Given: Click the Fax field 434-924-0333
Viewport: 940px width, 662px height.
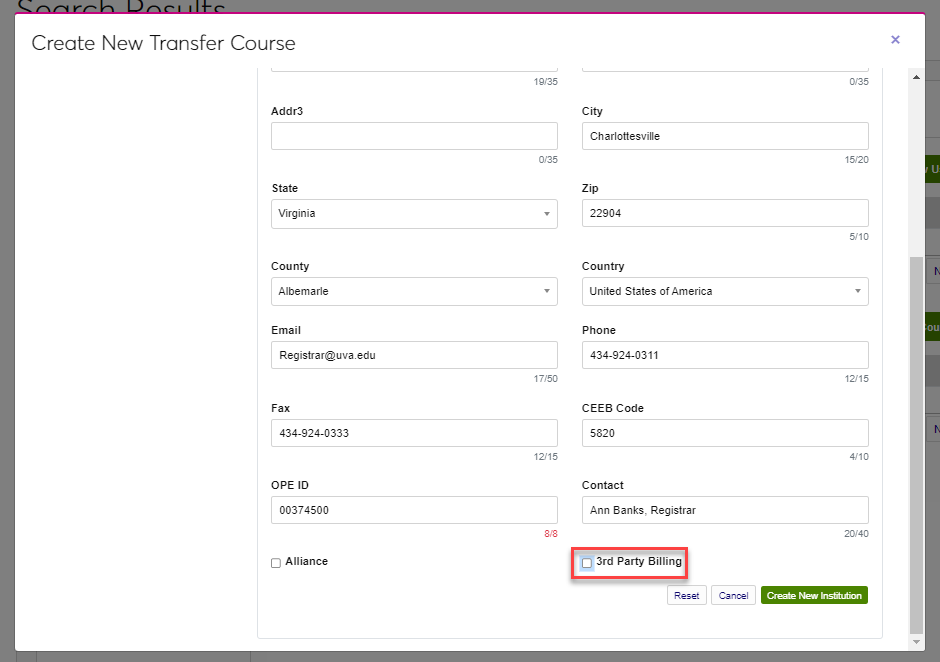Looking at the screenshot, I should pos(414,433).
